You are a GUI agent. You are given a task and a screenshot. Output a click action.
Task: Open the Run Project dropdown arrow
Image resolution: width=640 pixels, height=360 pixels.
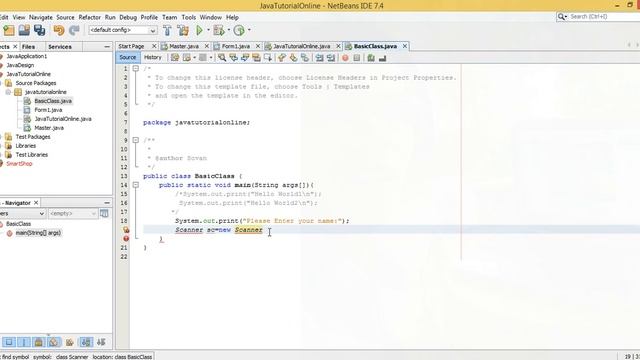click(208, 30)
